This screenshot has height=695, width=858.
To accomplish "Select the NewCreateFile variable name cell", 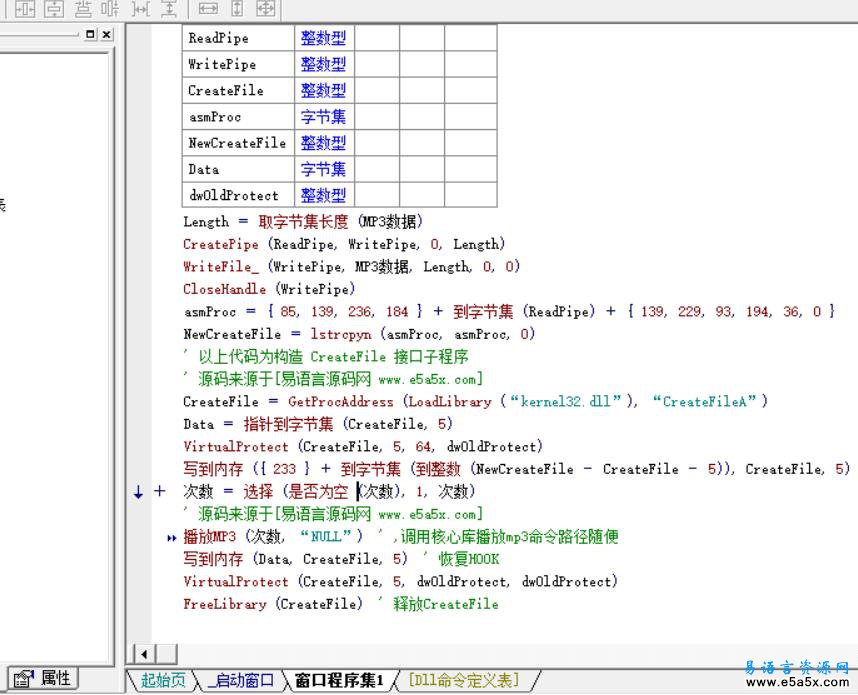I will pyautogui.click(x=238, y=143).
